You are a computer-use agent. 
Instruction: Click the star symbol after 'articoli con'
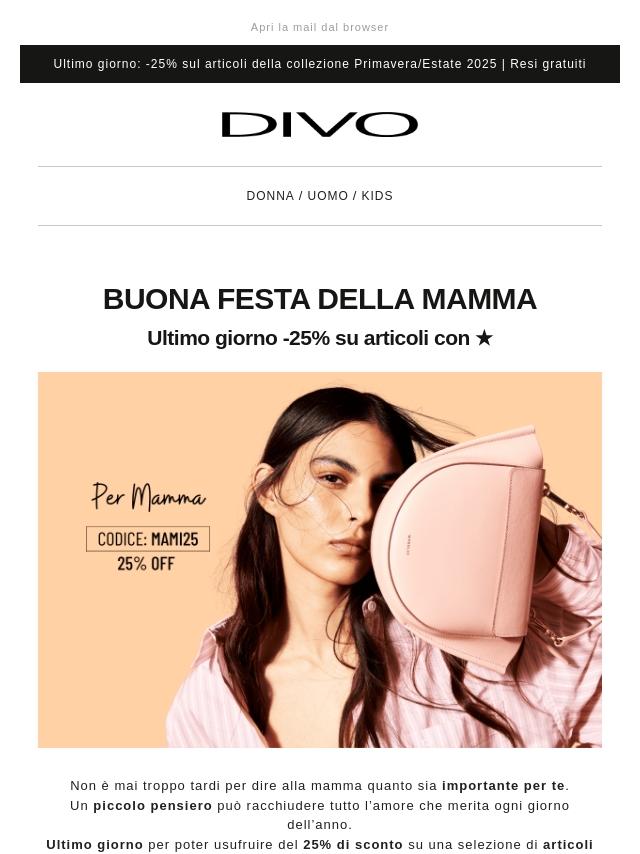click(x=484, y=338)
